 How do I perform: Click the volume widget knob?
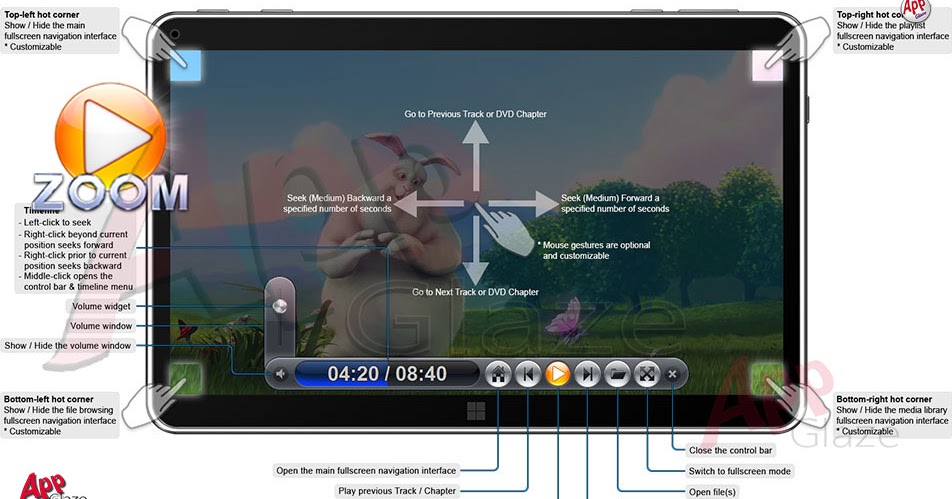point(280,306)
